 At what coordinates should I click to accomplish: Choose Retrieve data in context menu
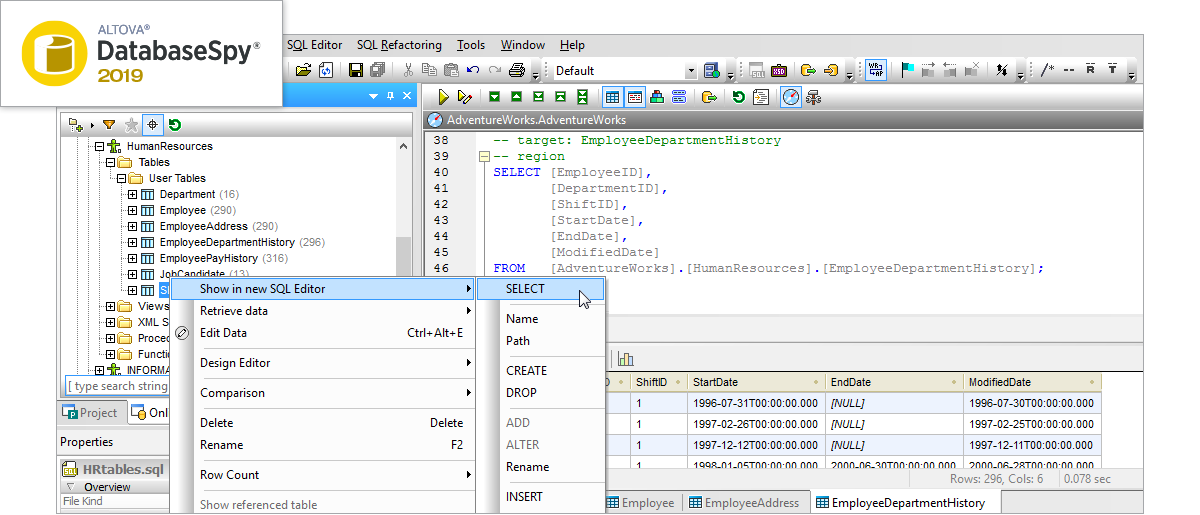point(323,311)
